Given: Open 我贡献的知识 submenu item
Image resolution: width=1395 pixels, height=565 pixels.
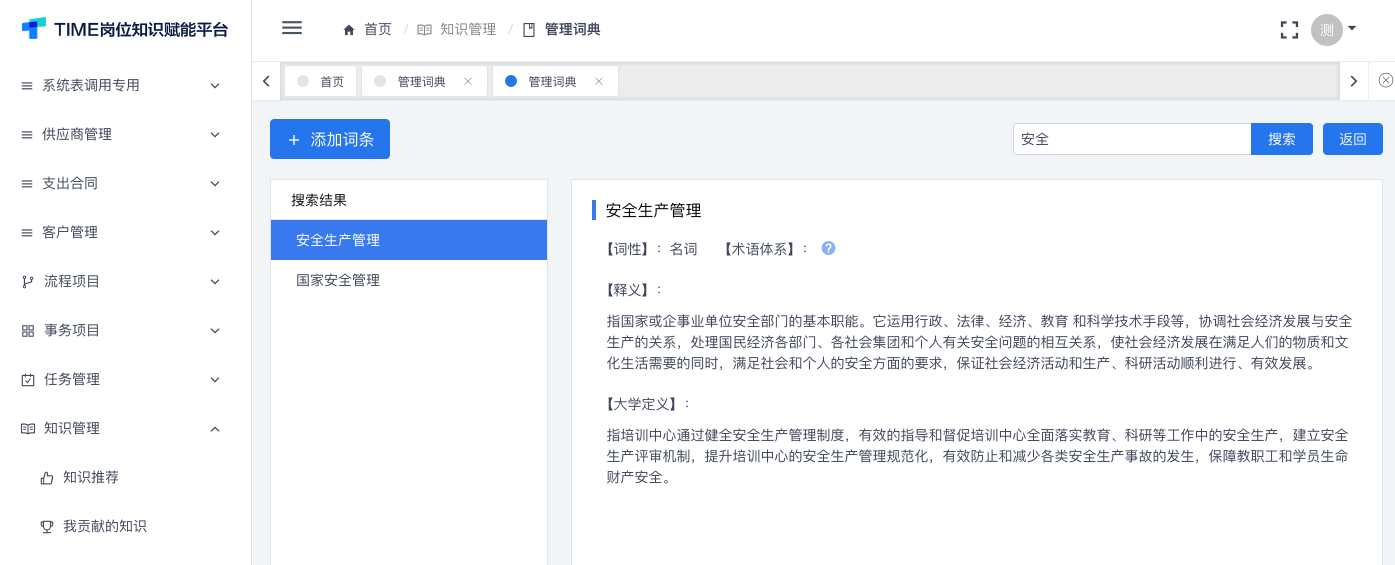Looking at the screenshot, I should pyautogui.click(x=125, y=526).
